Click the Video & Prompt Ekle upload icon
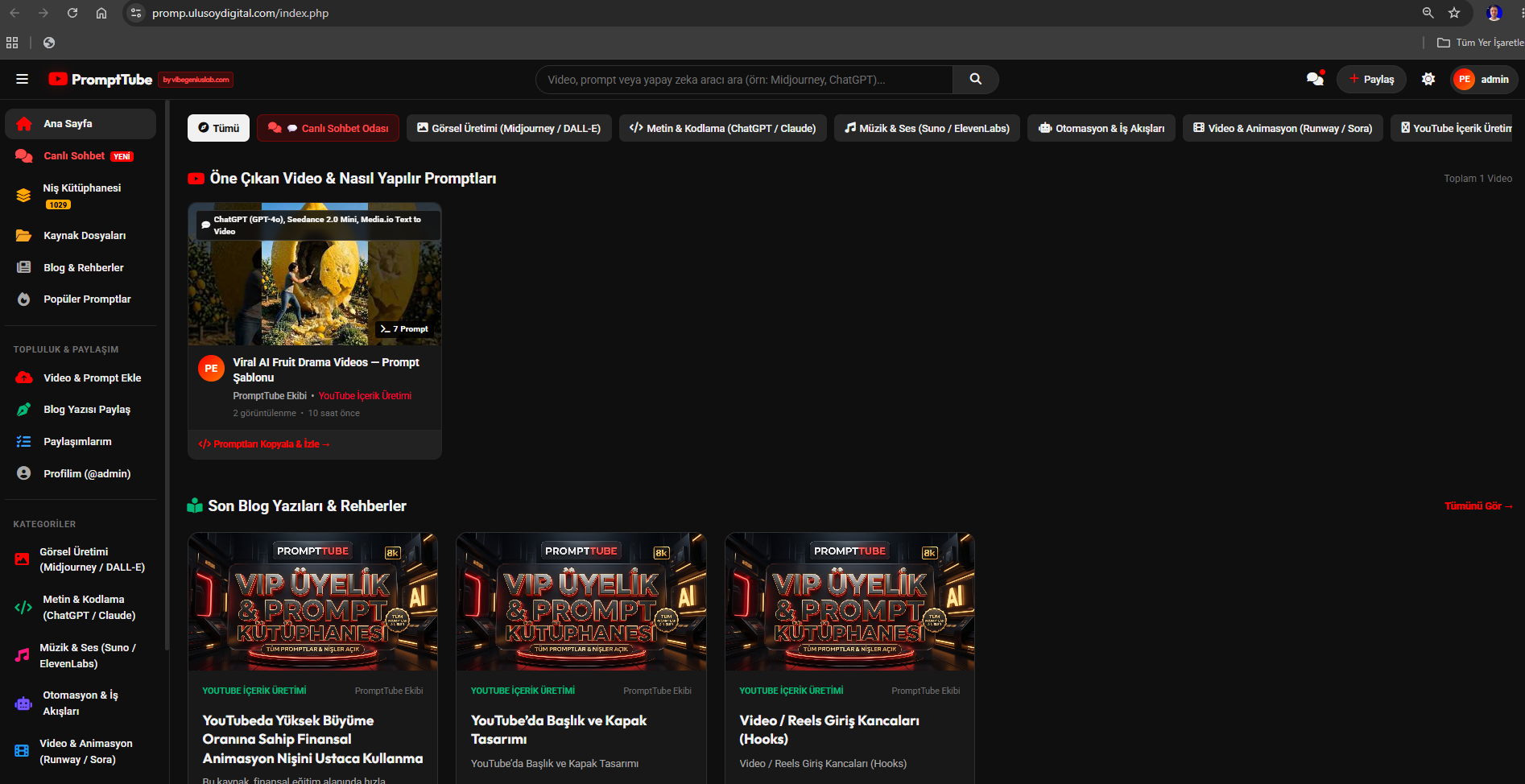The height and width of the screenshot is (784, 1525). pyautogui.click(x=24, y=378)
